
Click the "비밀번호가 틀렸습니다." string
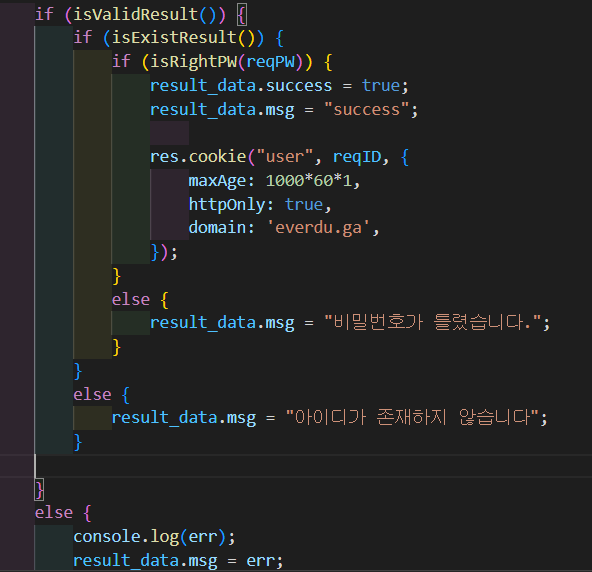[433, 323]
